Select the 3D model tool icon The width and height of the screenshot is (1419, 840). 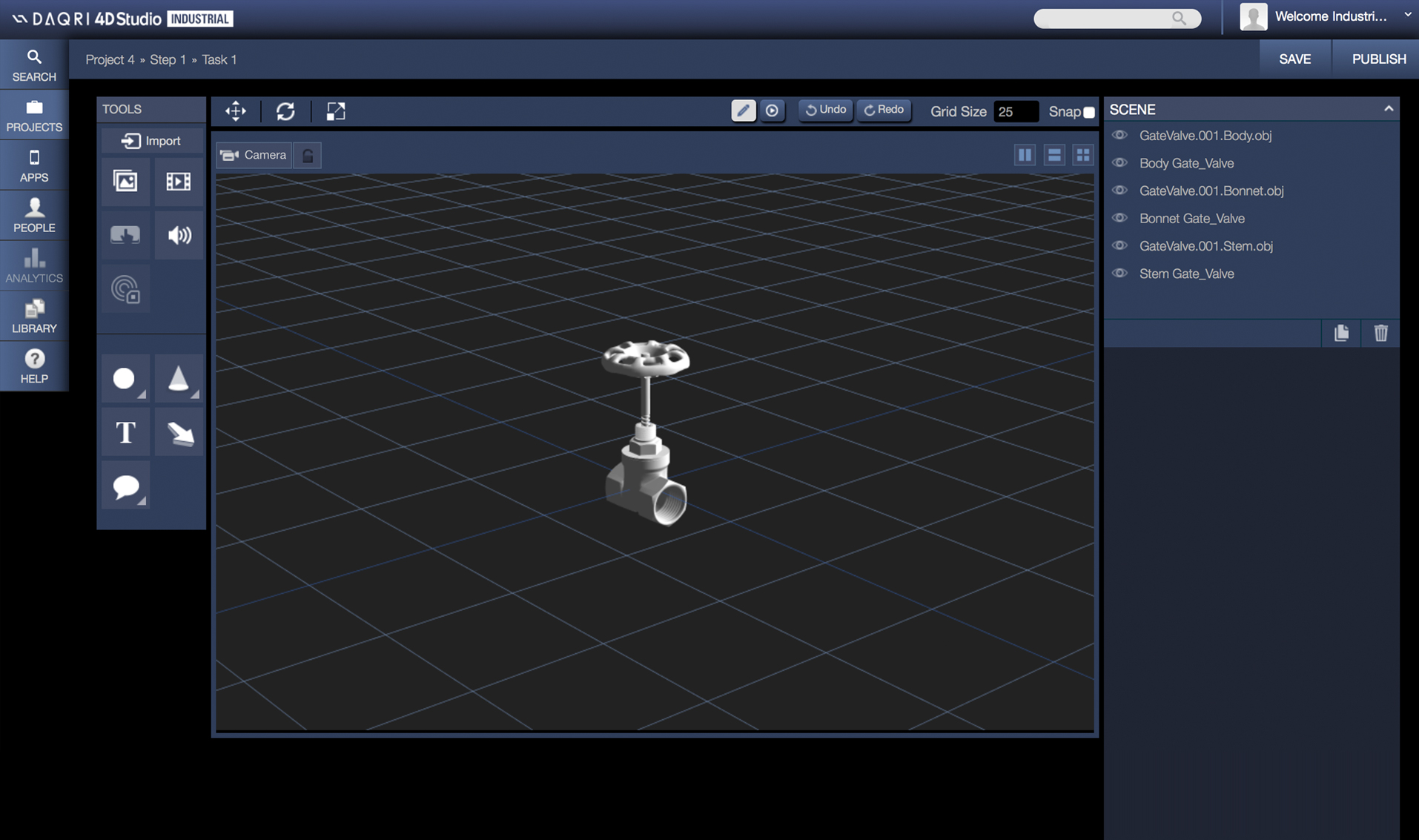click(x=125, y=235)
